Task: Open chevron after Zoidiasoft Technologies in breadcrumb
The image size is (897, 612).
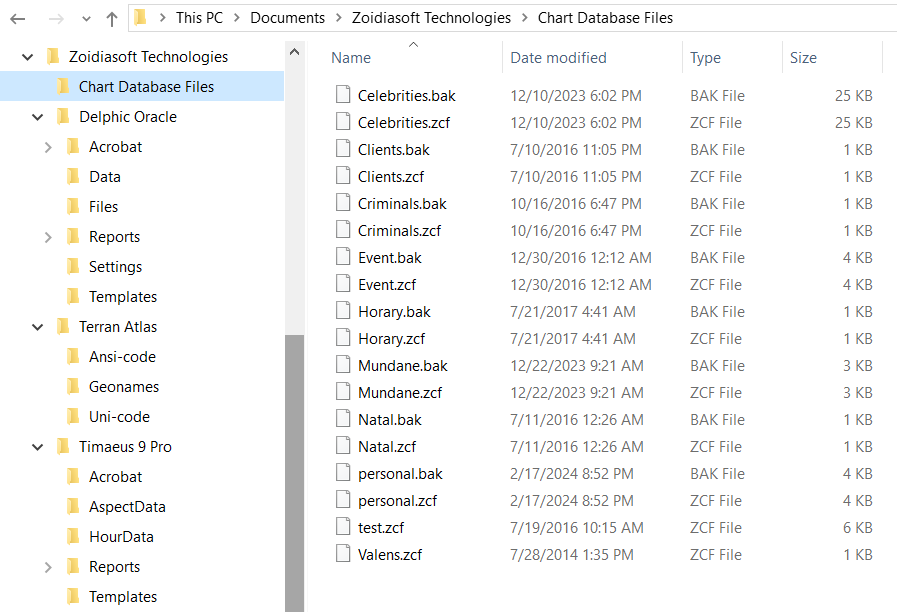Action: (x=525, y=18)
